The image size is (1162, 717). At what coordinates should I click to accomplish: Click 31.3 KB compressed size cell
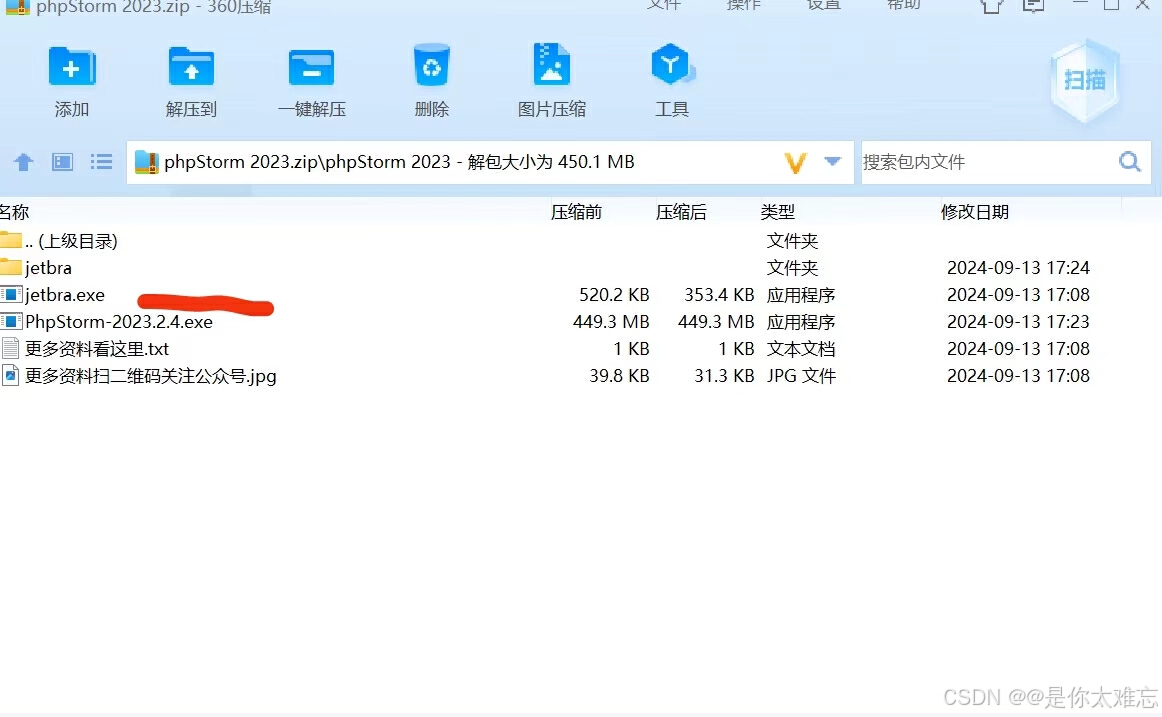[x=724, y=376]
